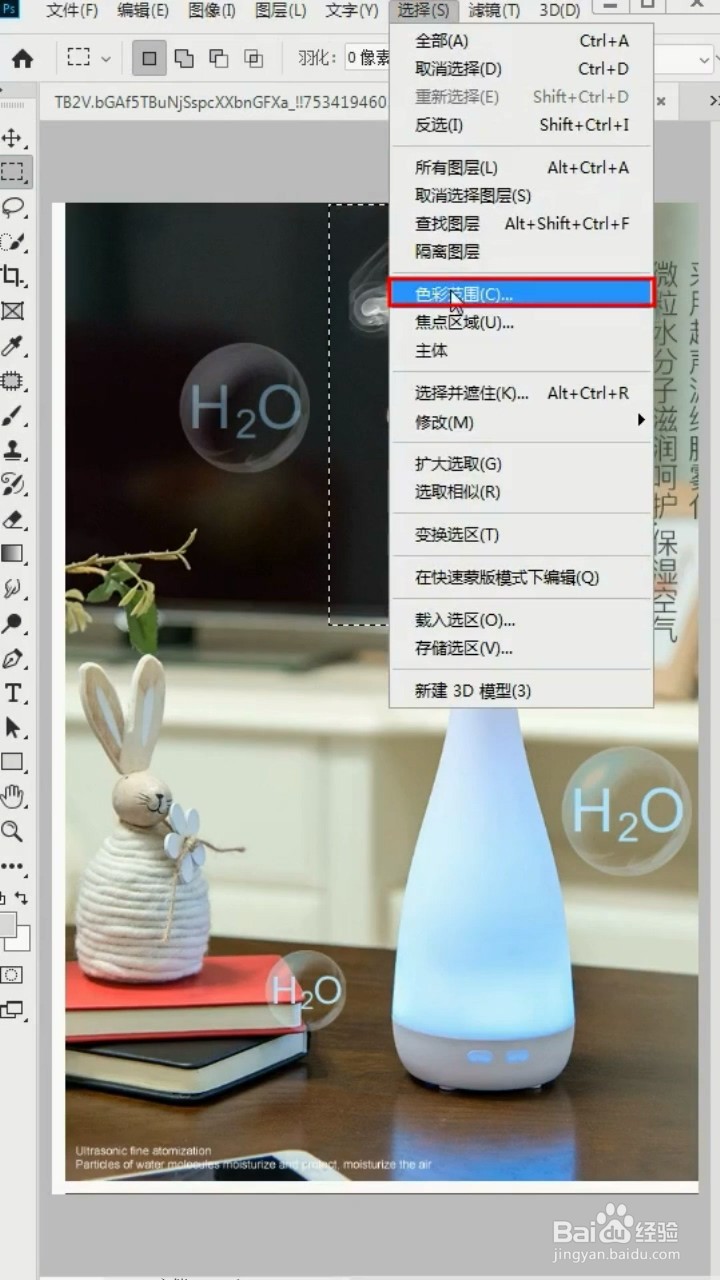Choose 存储选区(V)... Save Selection
The width and height of the screenshot is (720, 1280).
click(521, 648)
